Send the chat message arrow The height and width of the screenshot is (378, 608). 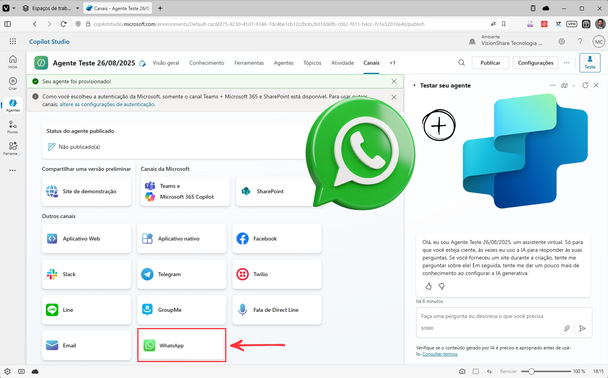point(582,328)
